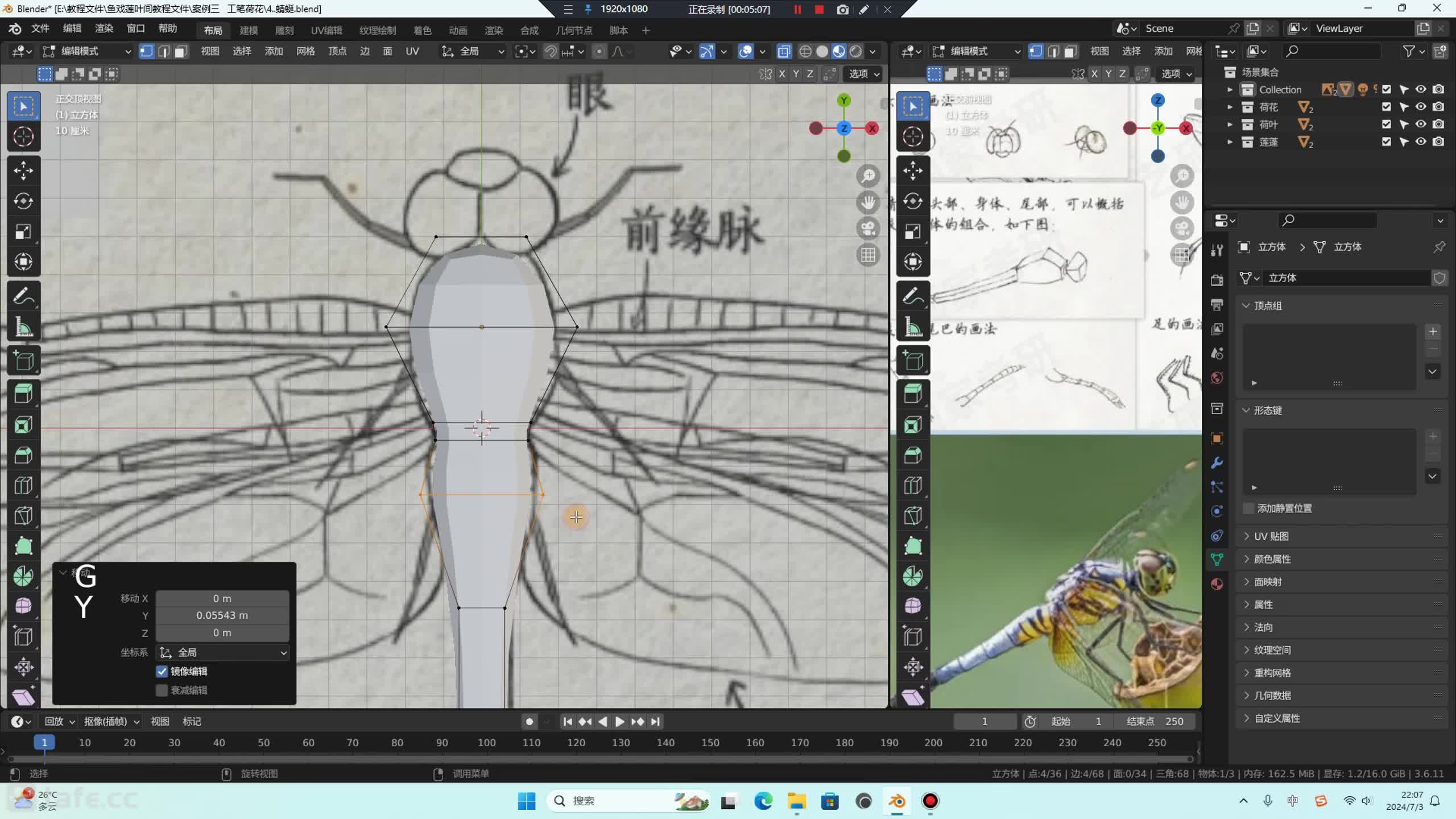Click the 结束点 250 frame field
This screenshot has width=1456, height=819.
1155,721
